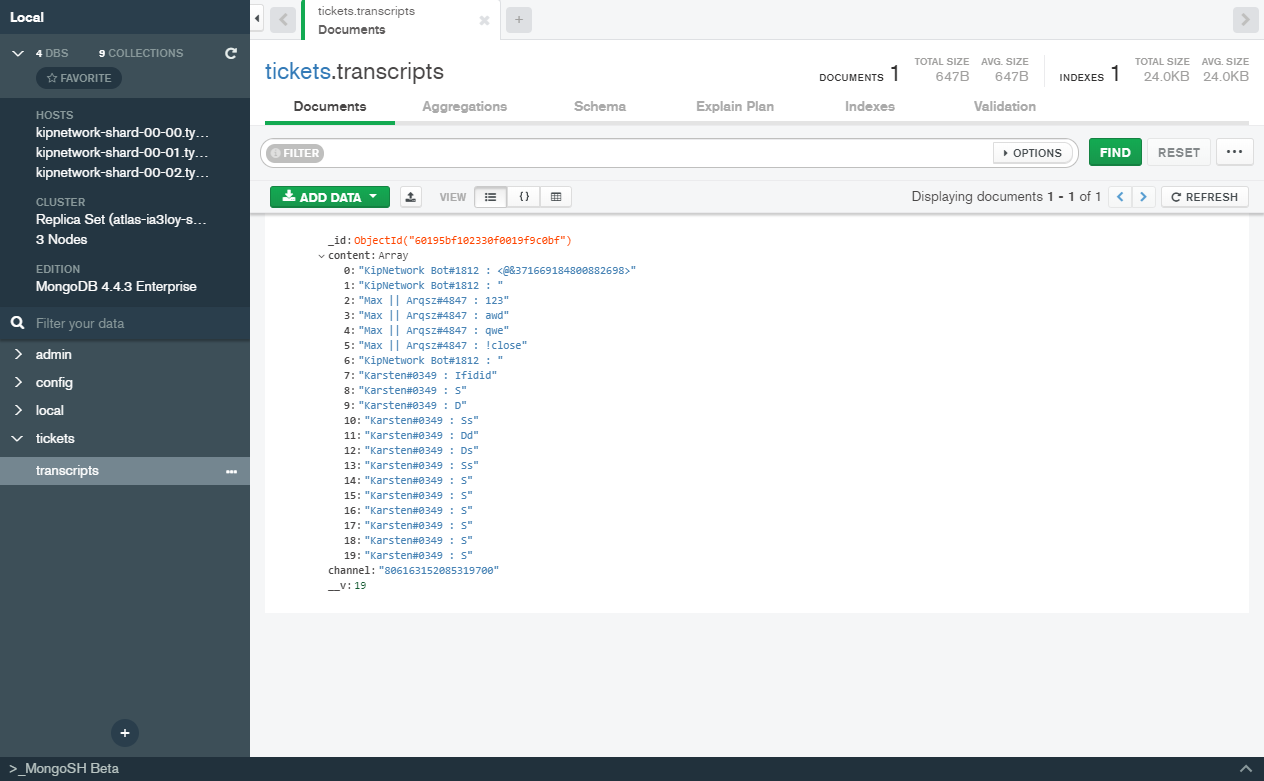
Task: Expand query Options
Action: 1032,153
